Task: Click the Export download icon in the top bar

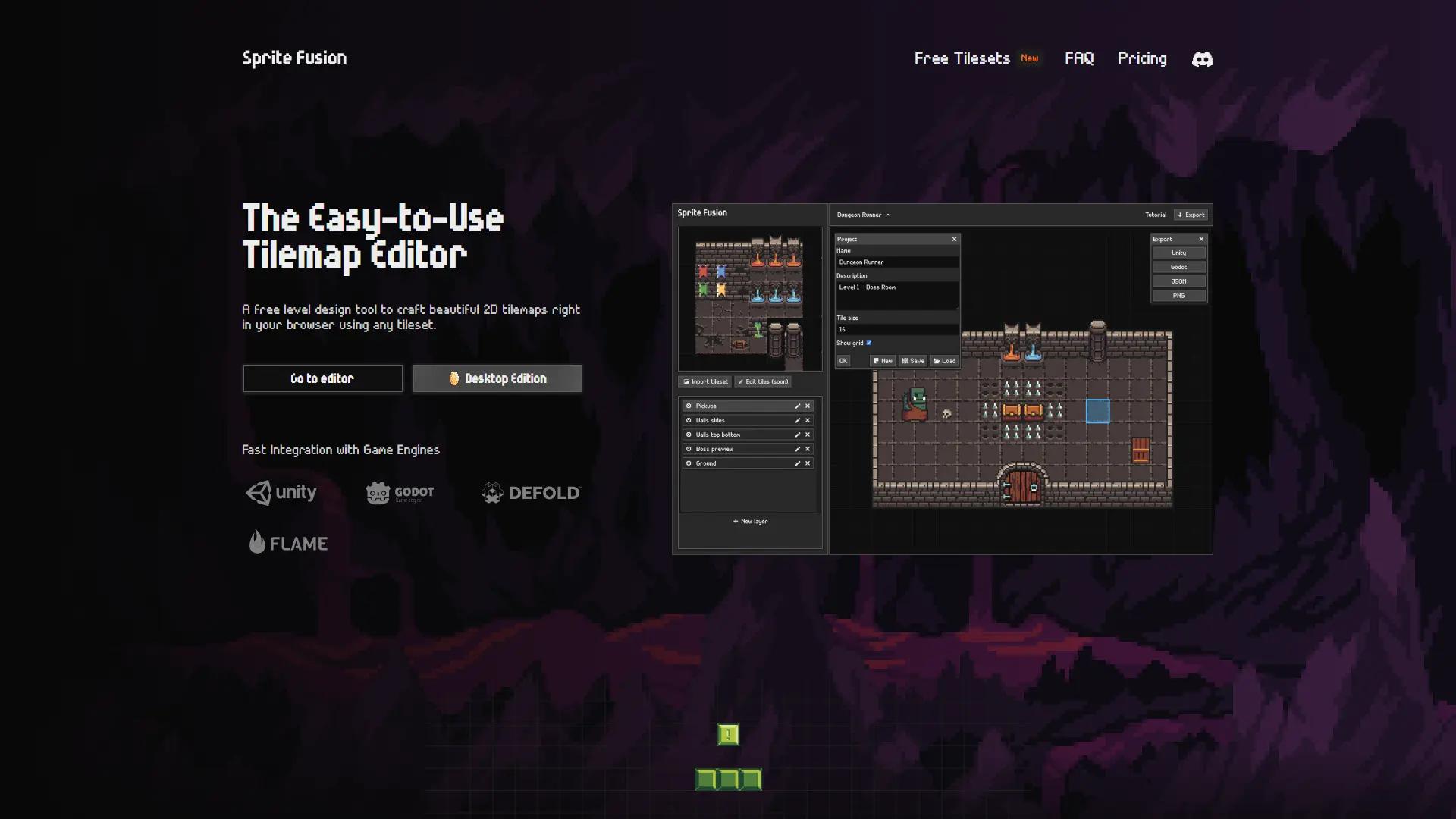Action: (x=1180, y=215)
